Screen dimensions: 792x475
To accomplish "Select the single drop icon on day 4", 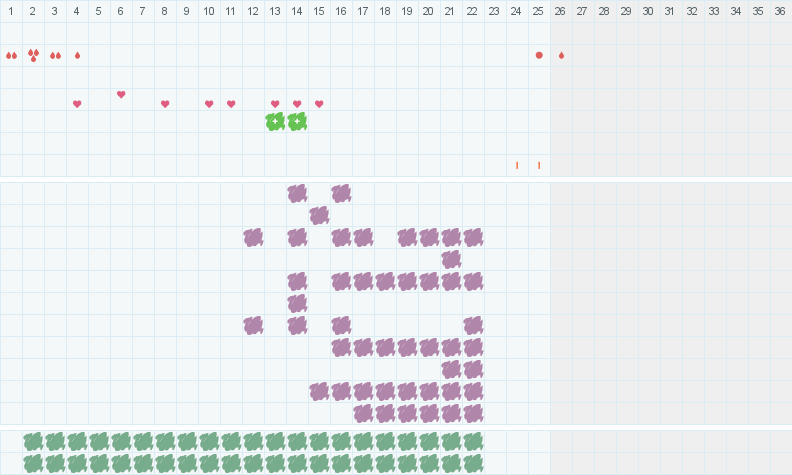I will [x=77, y=55].
